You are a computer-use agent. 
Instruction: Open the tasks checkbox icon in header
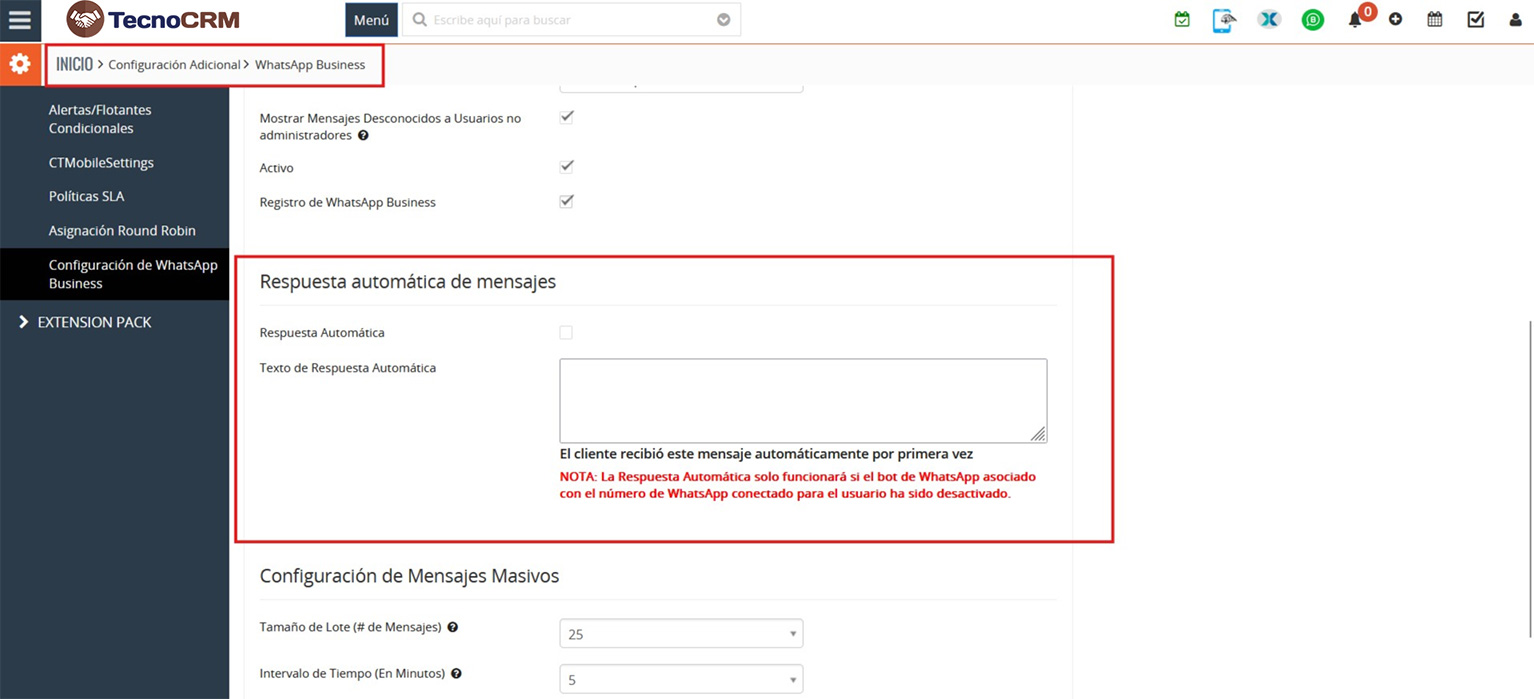point(1476,20)
